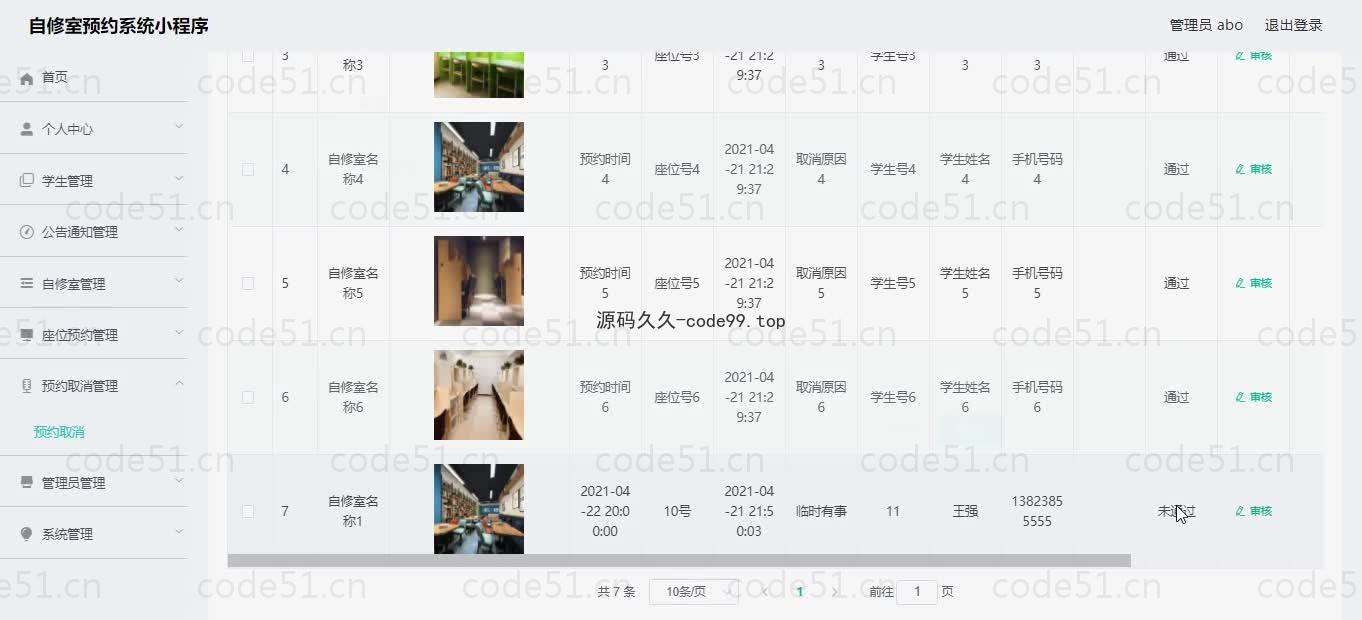Screen dimensions: 1362x620
Task: Click the 审核 edit icon in row 7
Action: (x=1240, y=511)
